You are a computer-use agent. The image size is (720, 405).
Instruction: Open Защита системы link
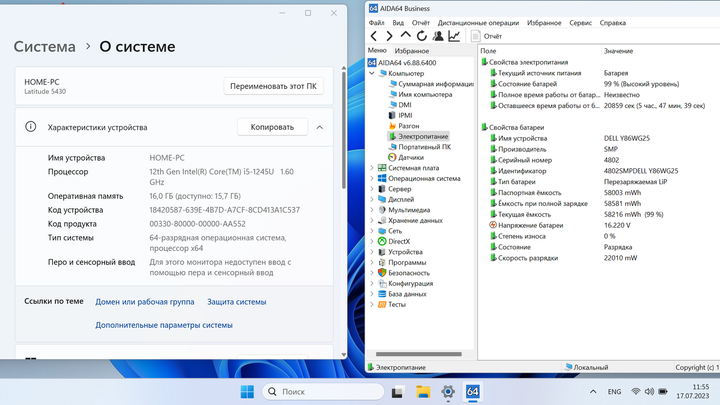coord(236,302)
